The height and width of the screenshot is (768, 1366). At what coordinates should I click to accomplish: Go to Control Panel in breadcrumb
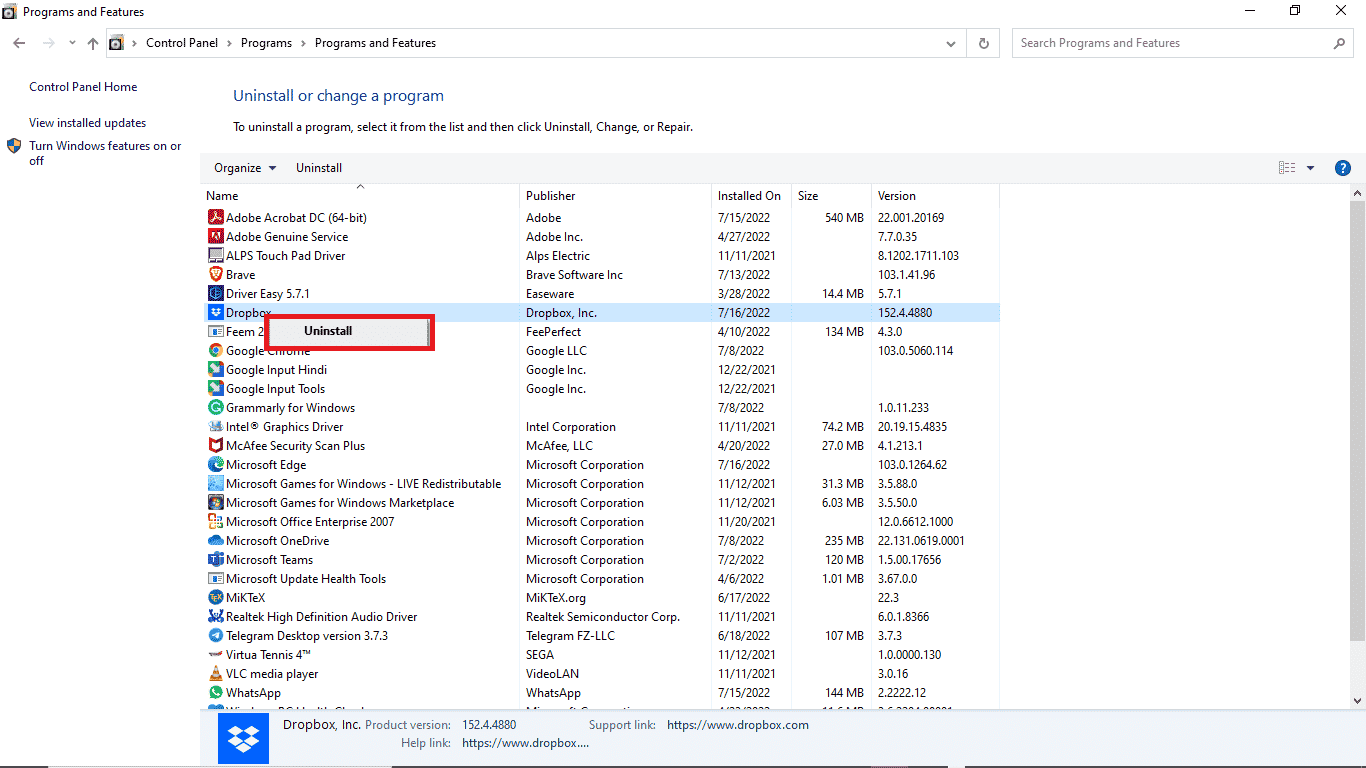coord(181,43)
